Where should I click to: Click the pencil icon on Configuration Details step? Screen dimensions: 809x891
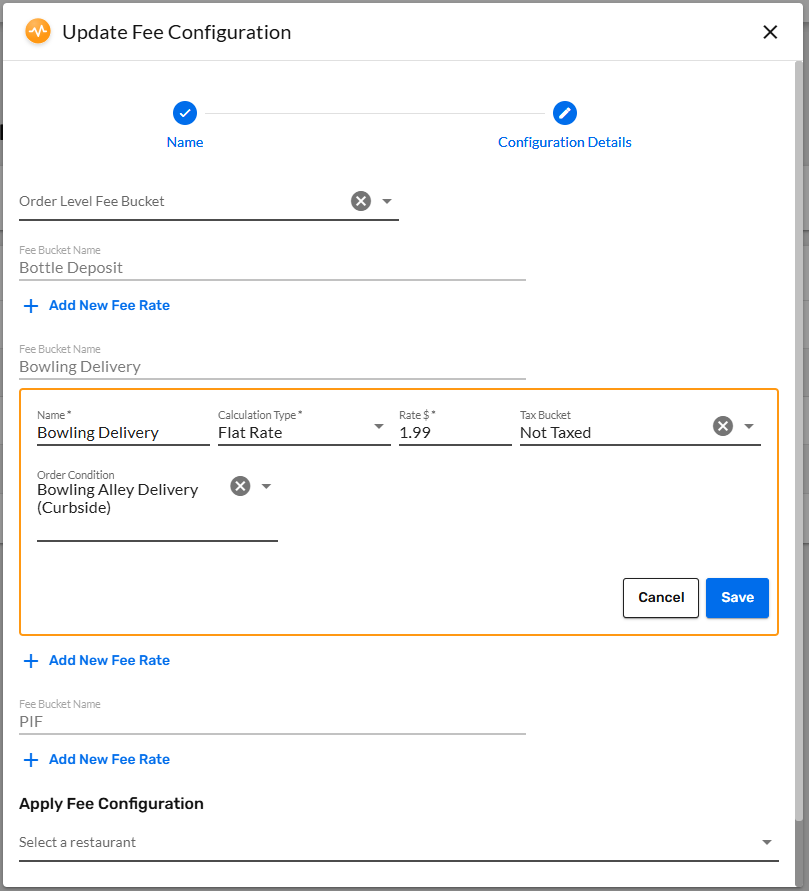pos(564,113)
